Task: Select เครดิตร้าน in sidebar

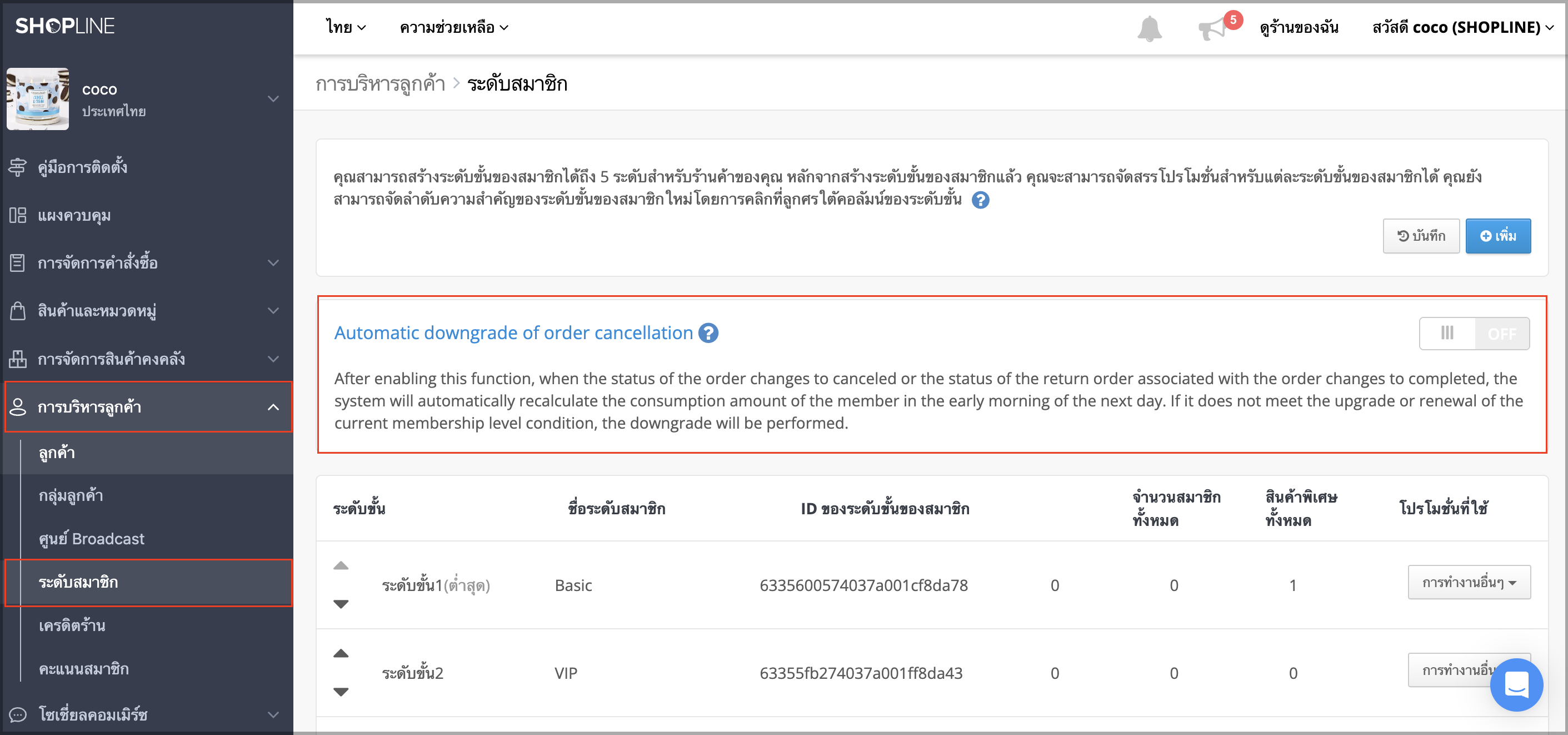Action: [x=72, y=625]
